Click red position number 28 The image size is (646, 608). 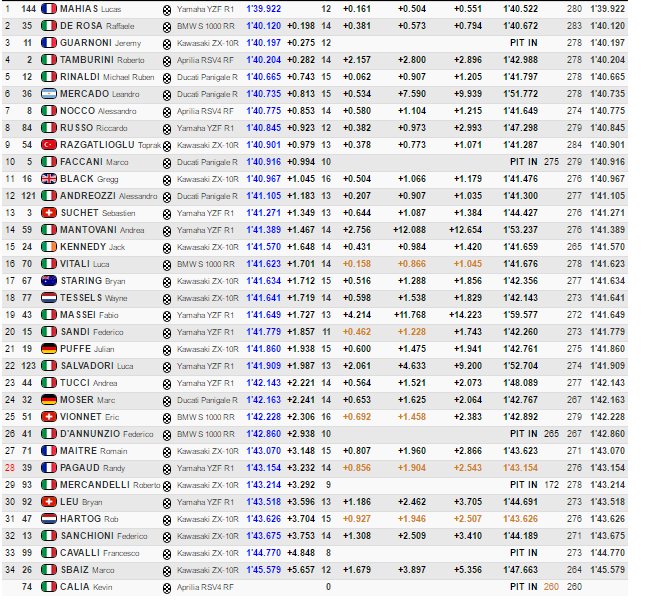10,468
